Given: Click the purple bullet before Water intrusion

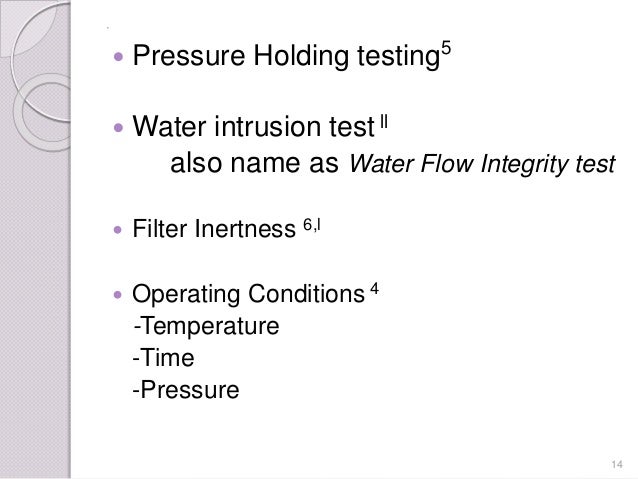Looking at the screenshot, I should click(118, 128).
